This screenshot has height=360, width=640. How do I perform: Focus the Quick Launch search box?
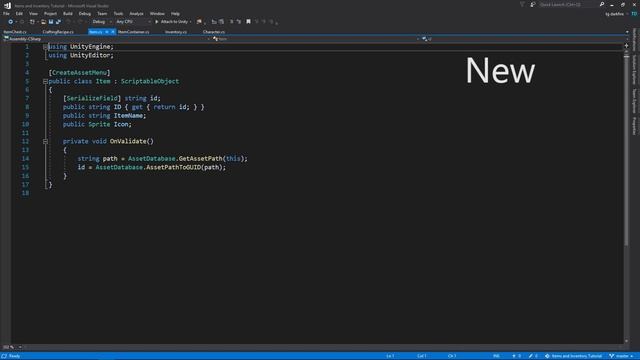pyautogui.click(x=568, y=4)
